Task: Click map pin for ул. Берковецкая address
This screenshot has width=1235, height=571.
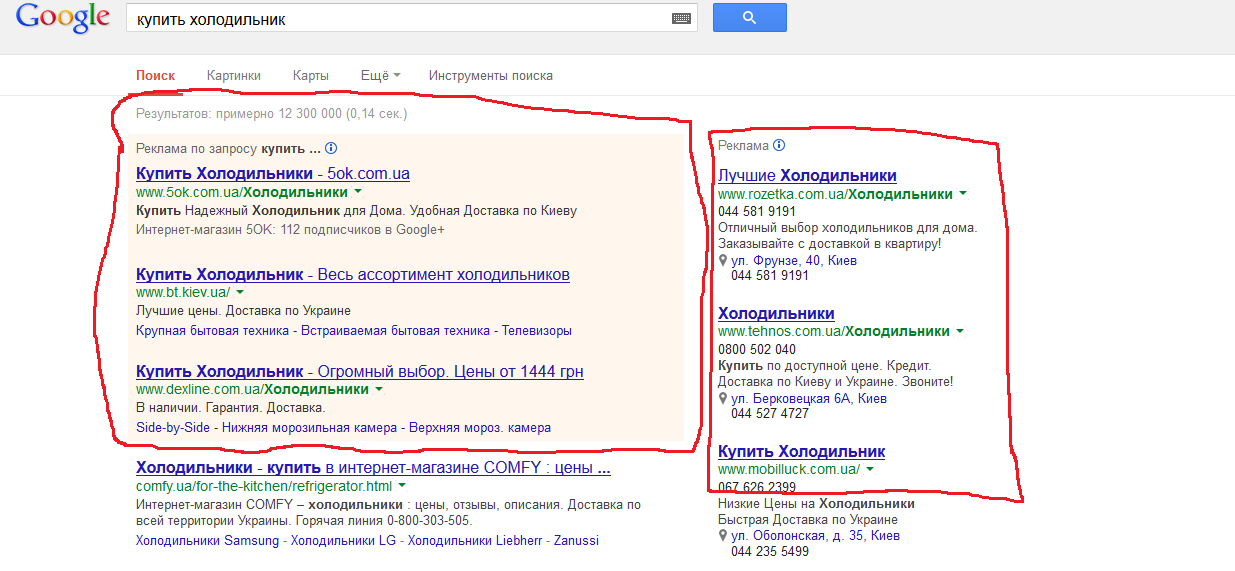Action: pos(723,399)
